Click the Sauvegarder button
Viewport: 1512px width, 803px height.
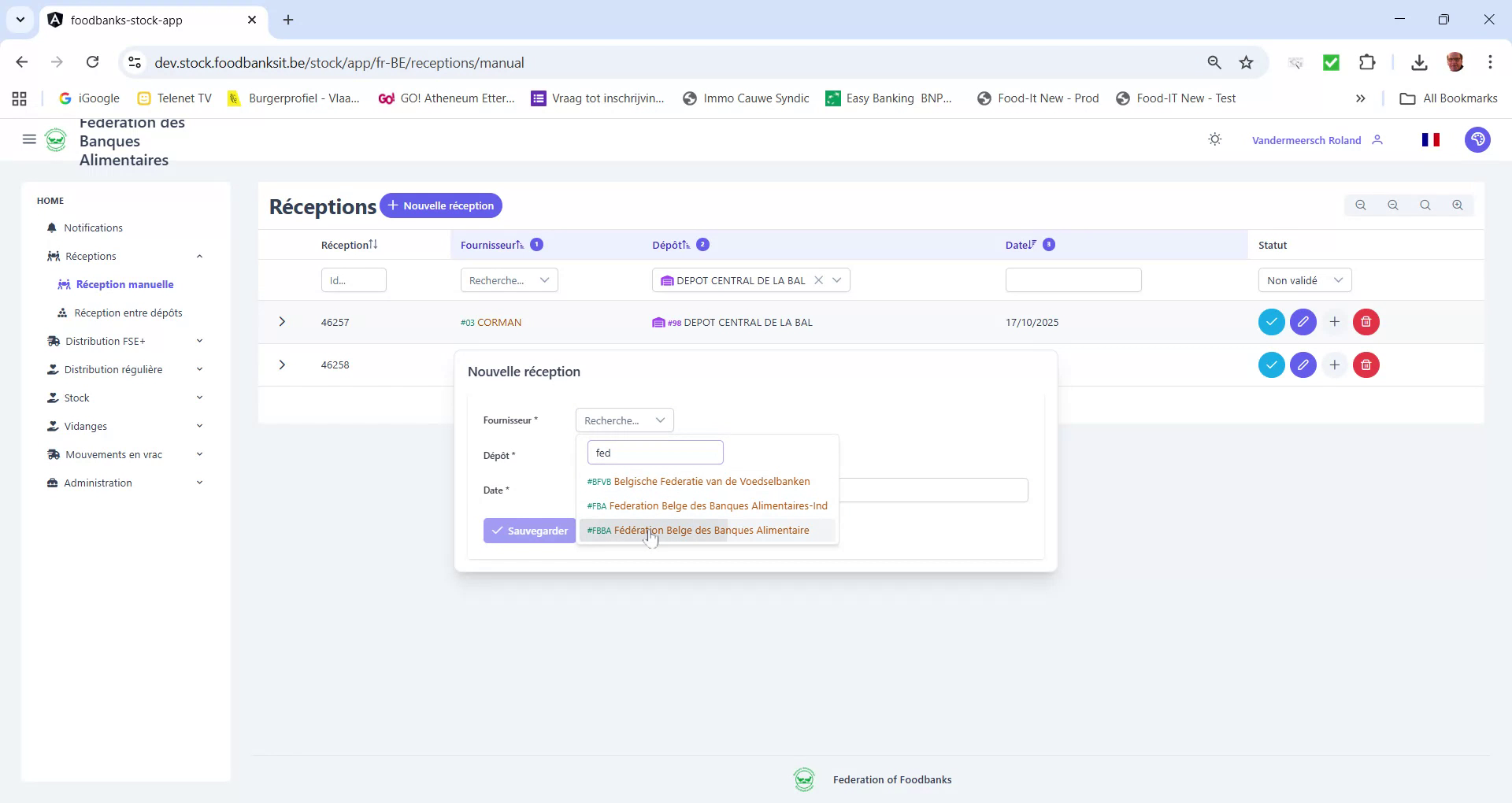tap(529, 530)
